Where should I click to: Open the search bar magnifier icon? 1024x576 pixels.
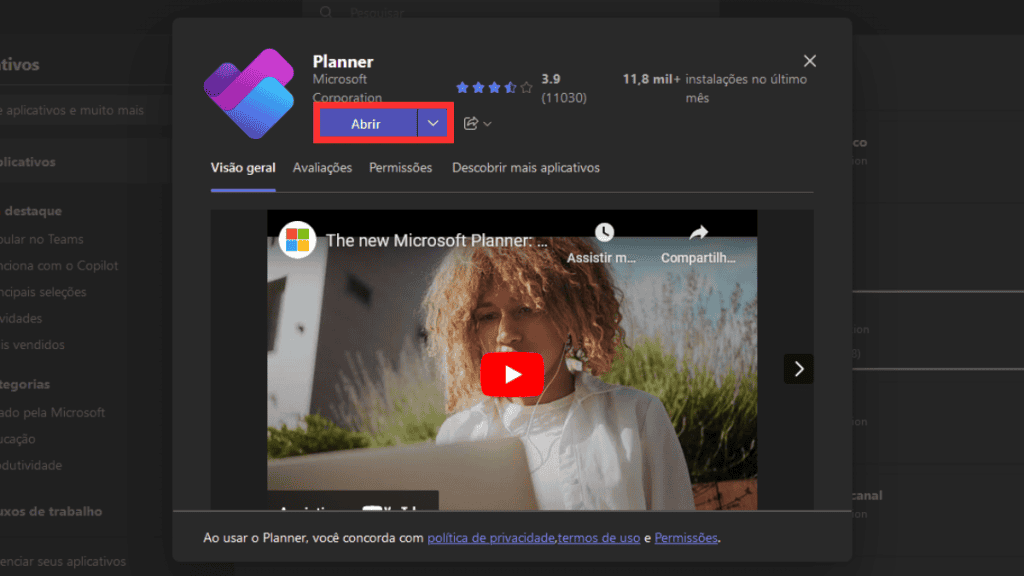pyautogui.click(x=325, y=12)
